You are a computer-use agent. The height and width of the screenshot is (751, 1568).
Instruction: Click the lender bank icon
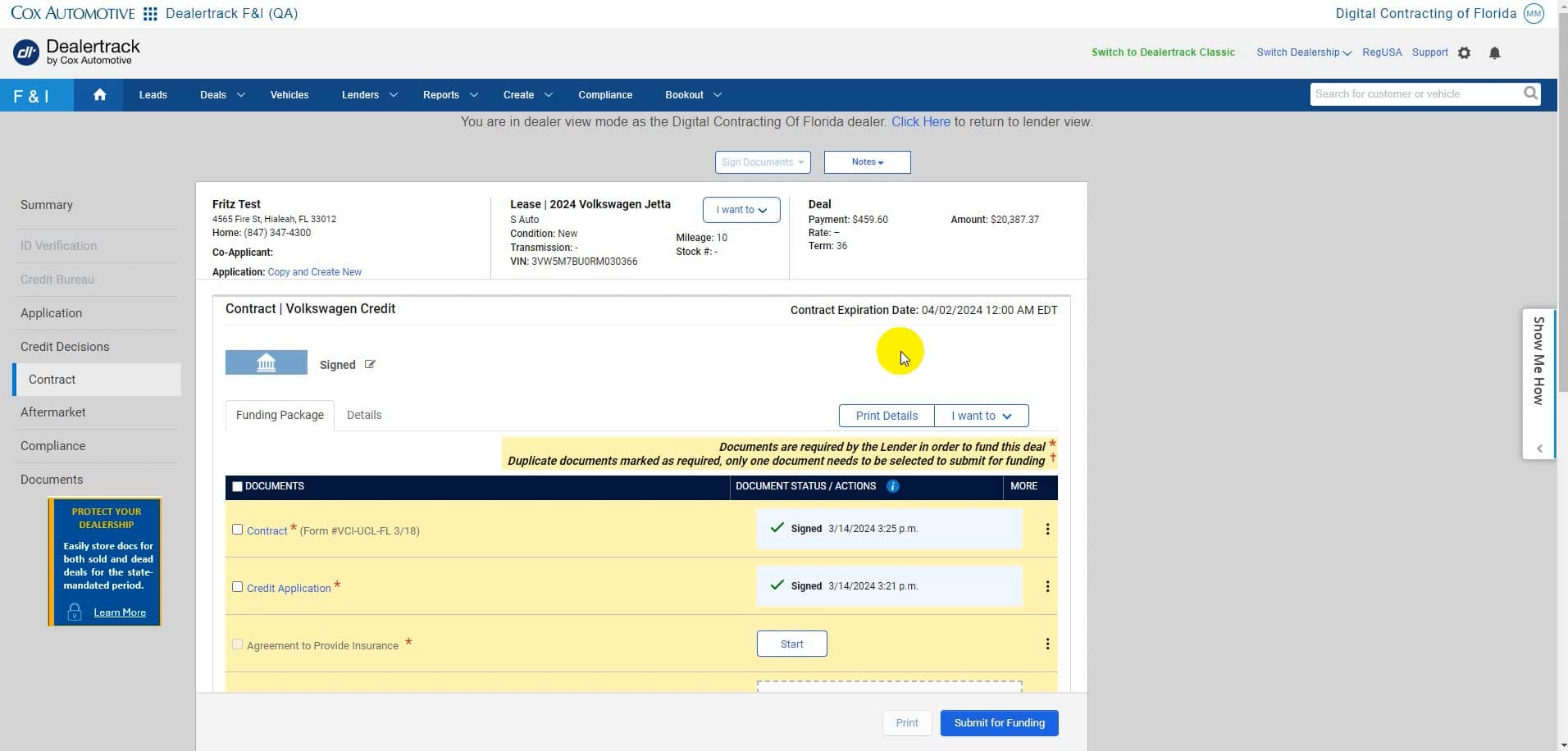(x=266, y=362)
